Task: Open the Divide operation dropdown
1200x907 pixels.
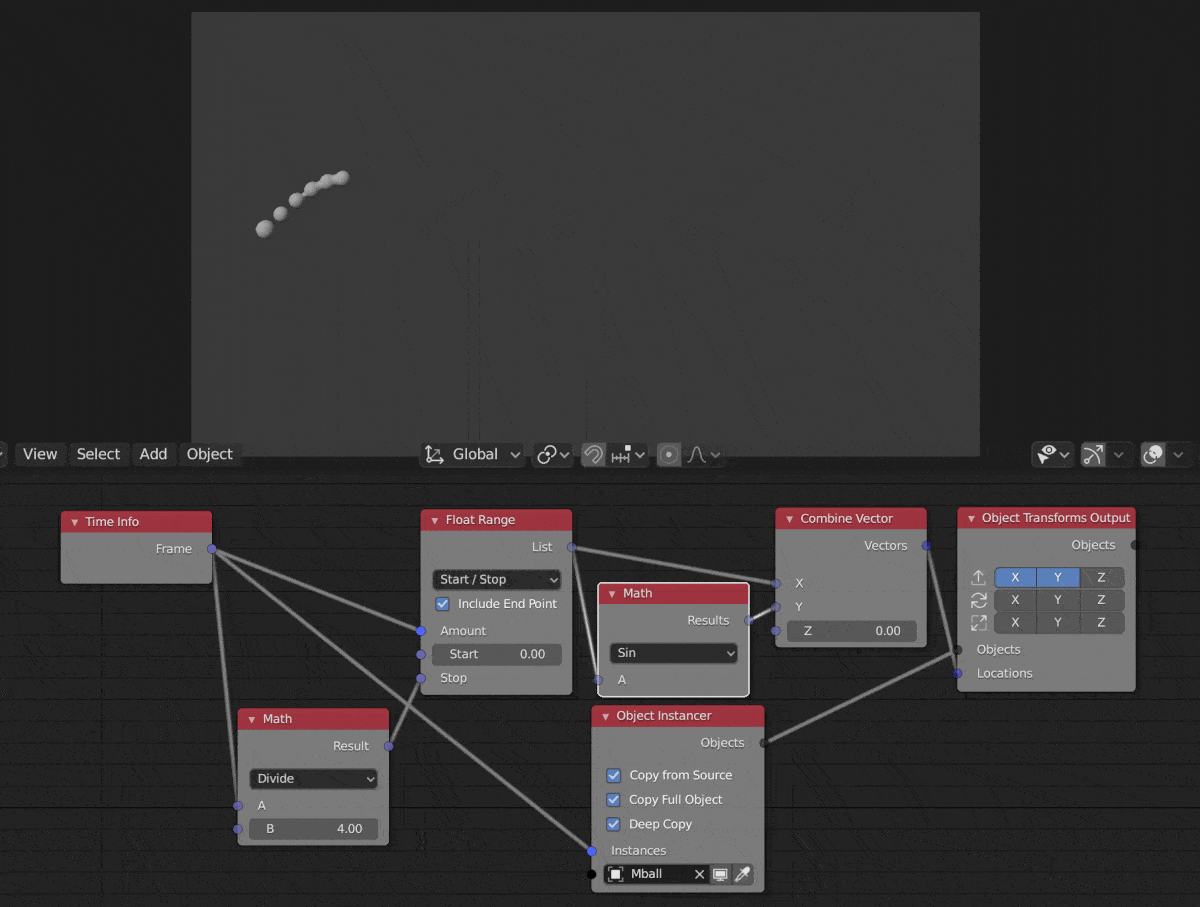Action: pos(314,778)
